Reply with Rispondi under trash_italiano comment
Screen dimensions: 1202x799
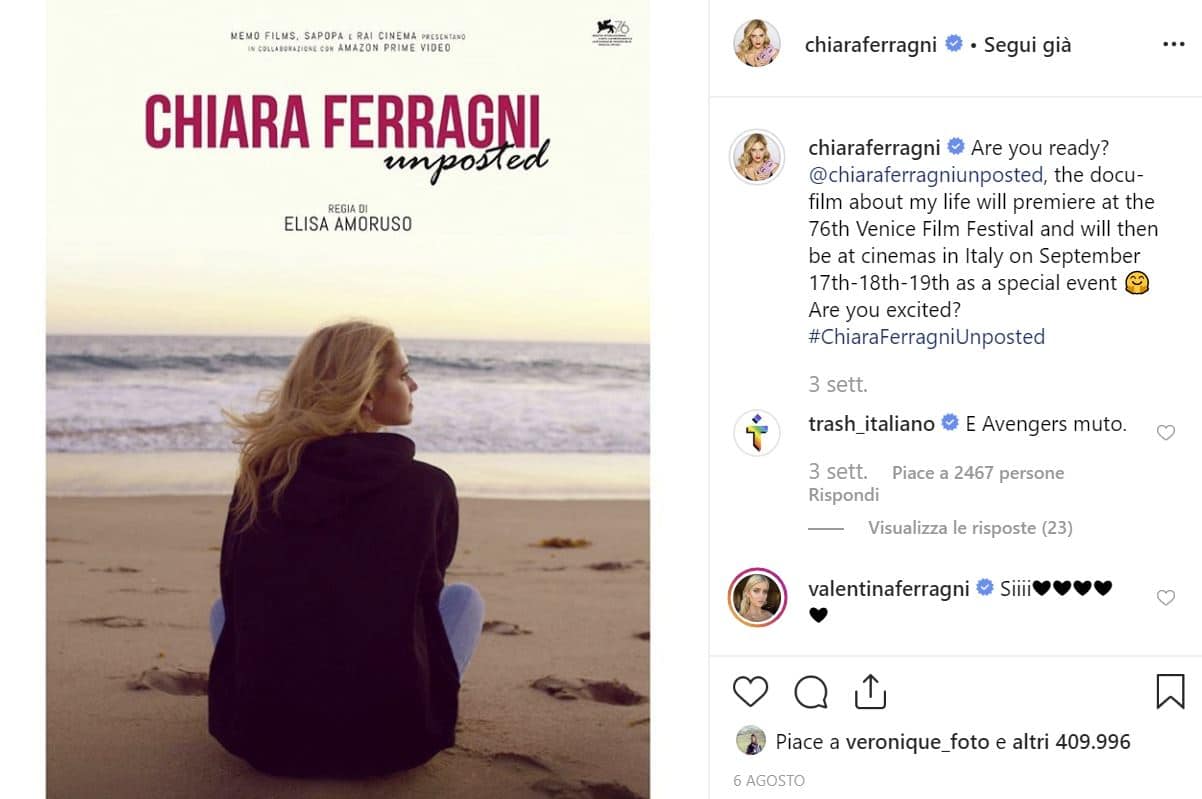844,495
